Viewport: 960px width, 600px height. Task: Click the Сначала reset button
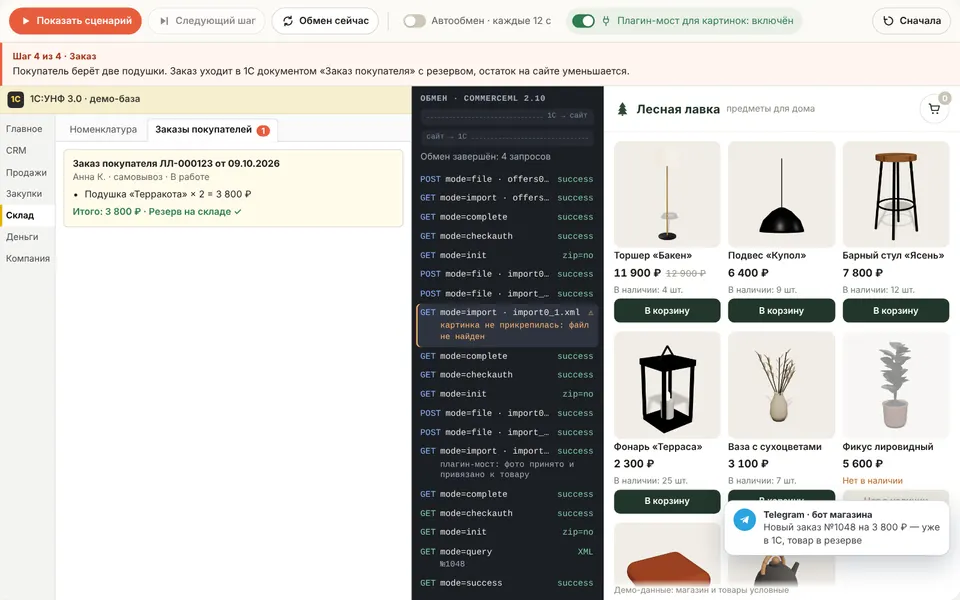tap(911, 21)
